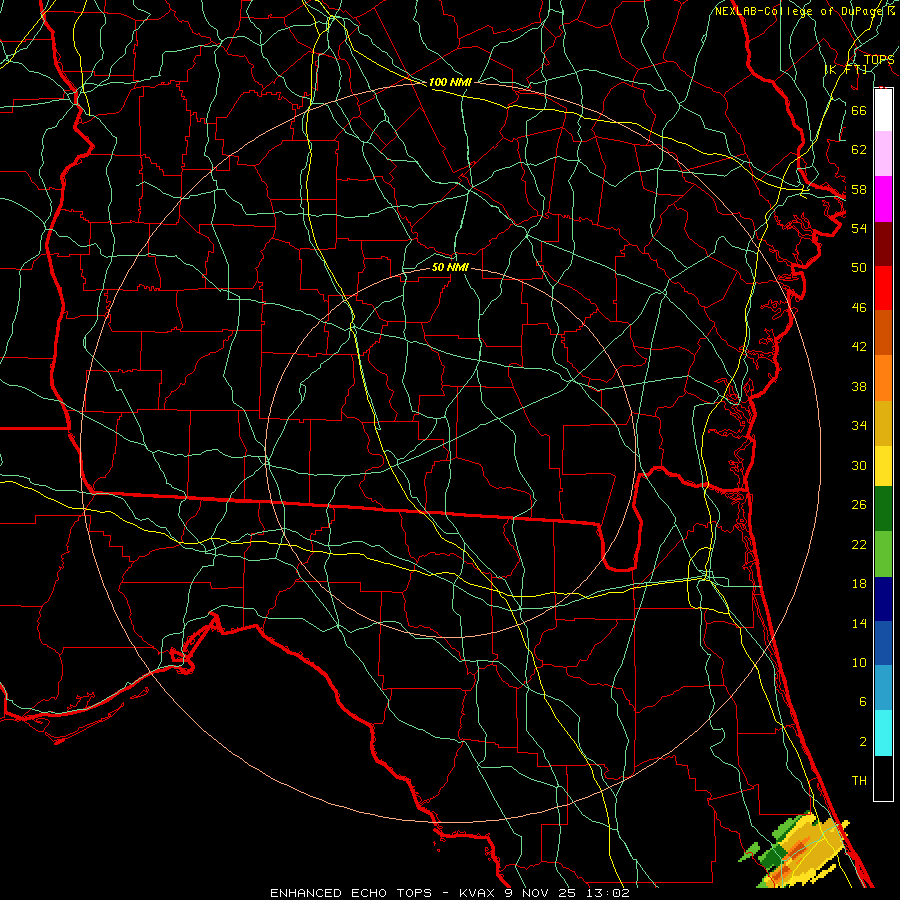
Task: Click the 'NEXLAB-College of DuPage' credit text
Action: (800, 11)
